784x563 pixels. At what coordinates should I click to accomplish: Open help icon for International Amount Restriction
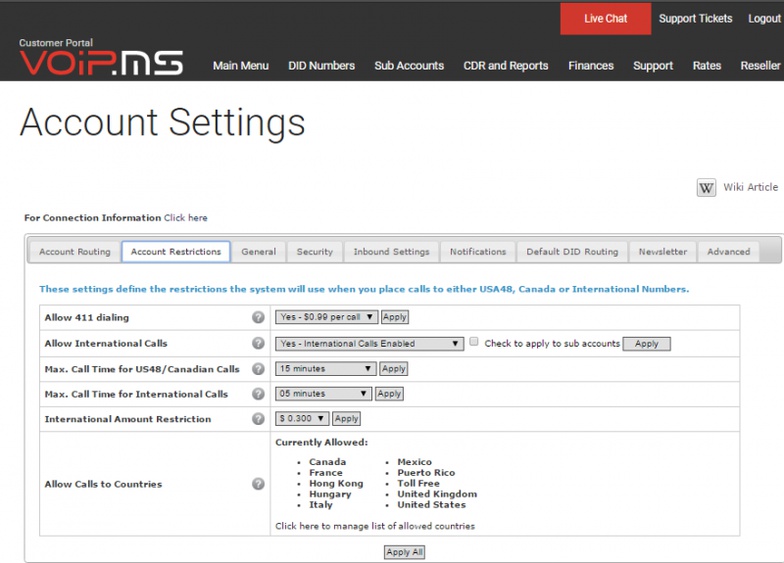click(258, 419)
